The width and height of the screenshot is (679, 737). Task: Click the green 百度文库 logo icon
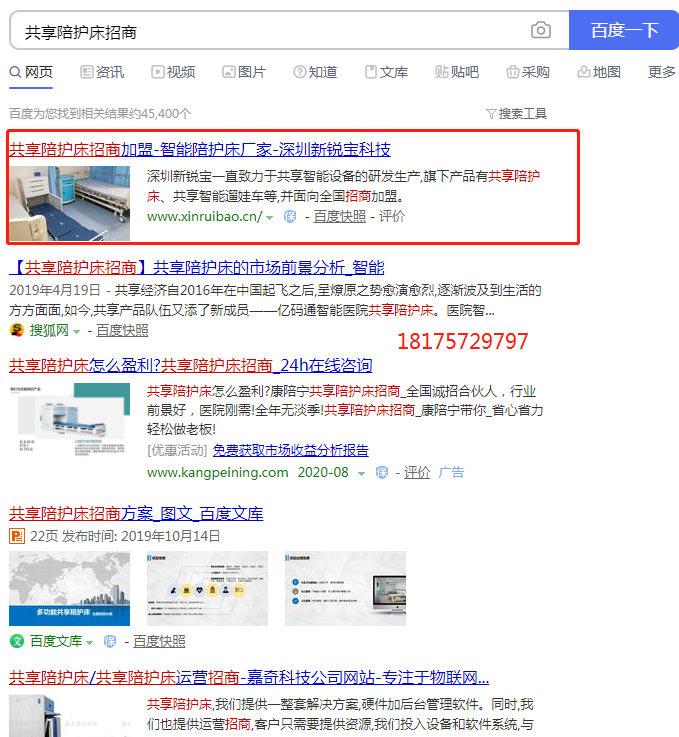17,641
